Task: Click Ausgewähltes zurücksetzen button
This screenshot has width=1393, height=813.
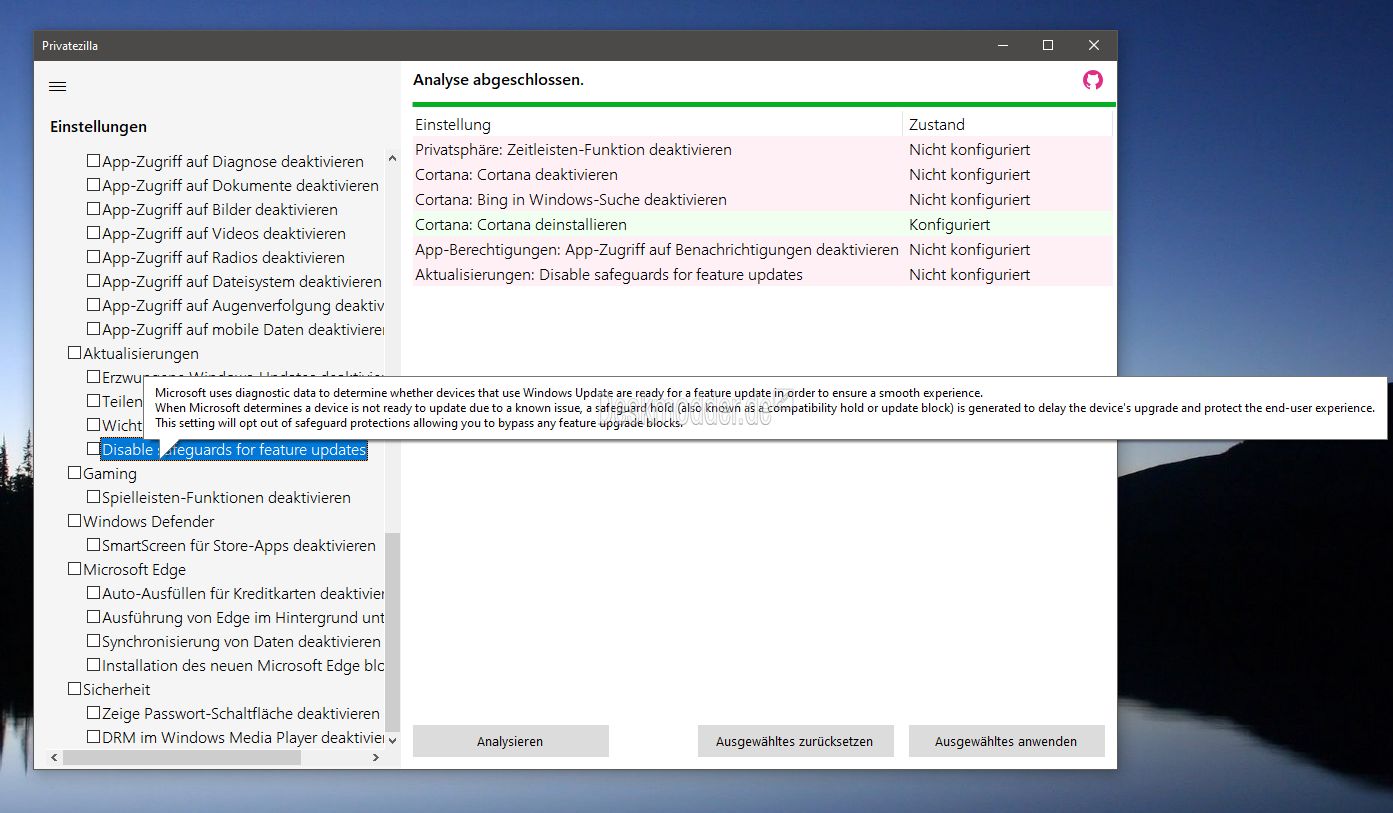Action: pyautogui.click(x=795, y=741)
